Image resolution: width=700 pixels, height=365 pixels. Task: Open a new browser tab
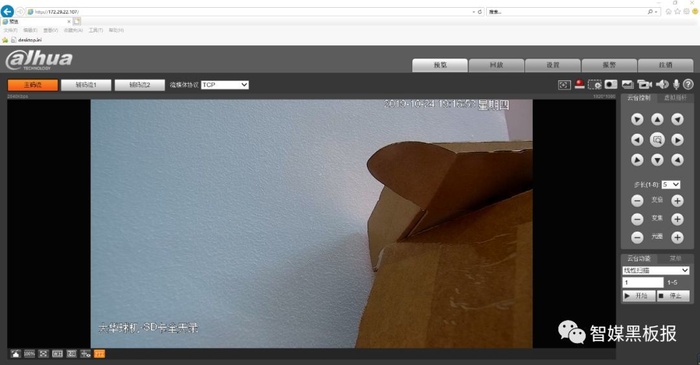pos(77,21)
